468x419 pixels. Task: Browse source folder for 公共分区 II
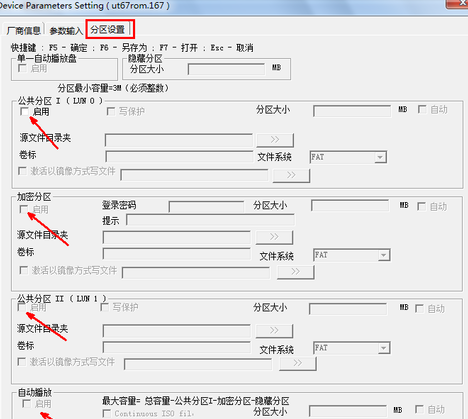point(274,331)
